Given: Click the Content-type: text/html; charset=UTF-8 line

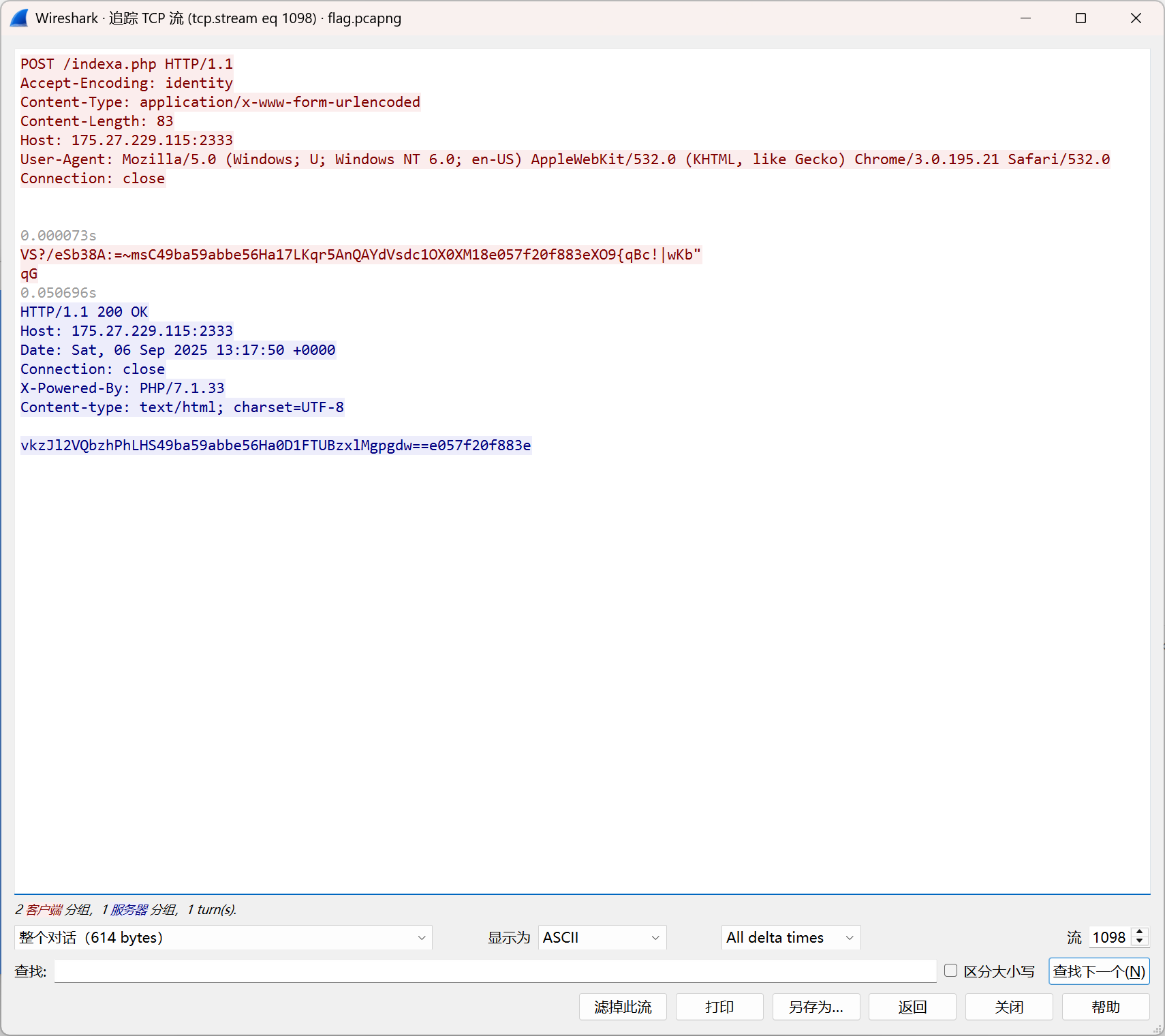Looking at the screenshot, I should pyautogui.click(x=182, y=407).
